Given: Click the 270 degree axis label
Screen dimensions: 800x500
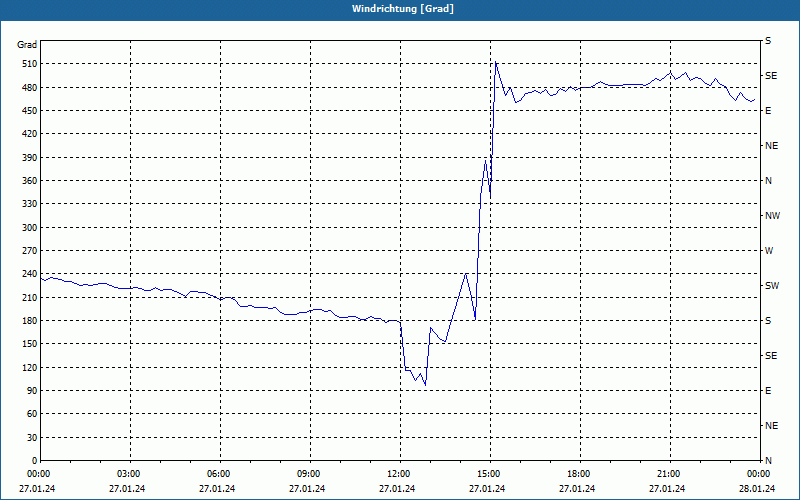Looking at the screenshot, I should tap(31, 251).
